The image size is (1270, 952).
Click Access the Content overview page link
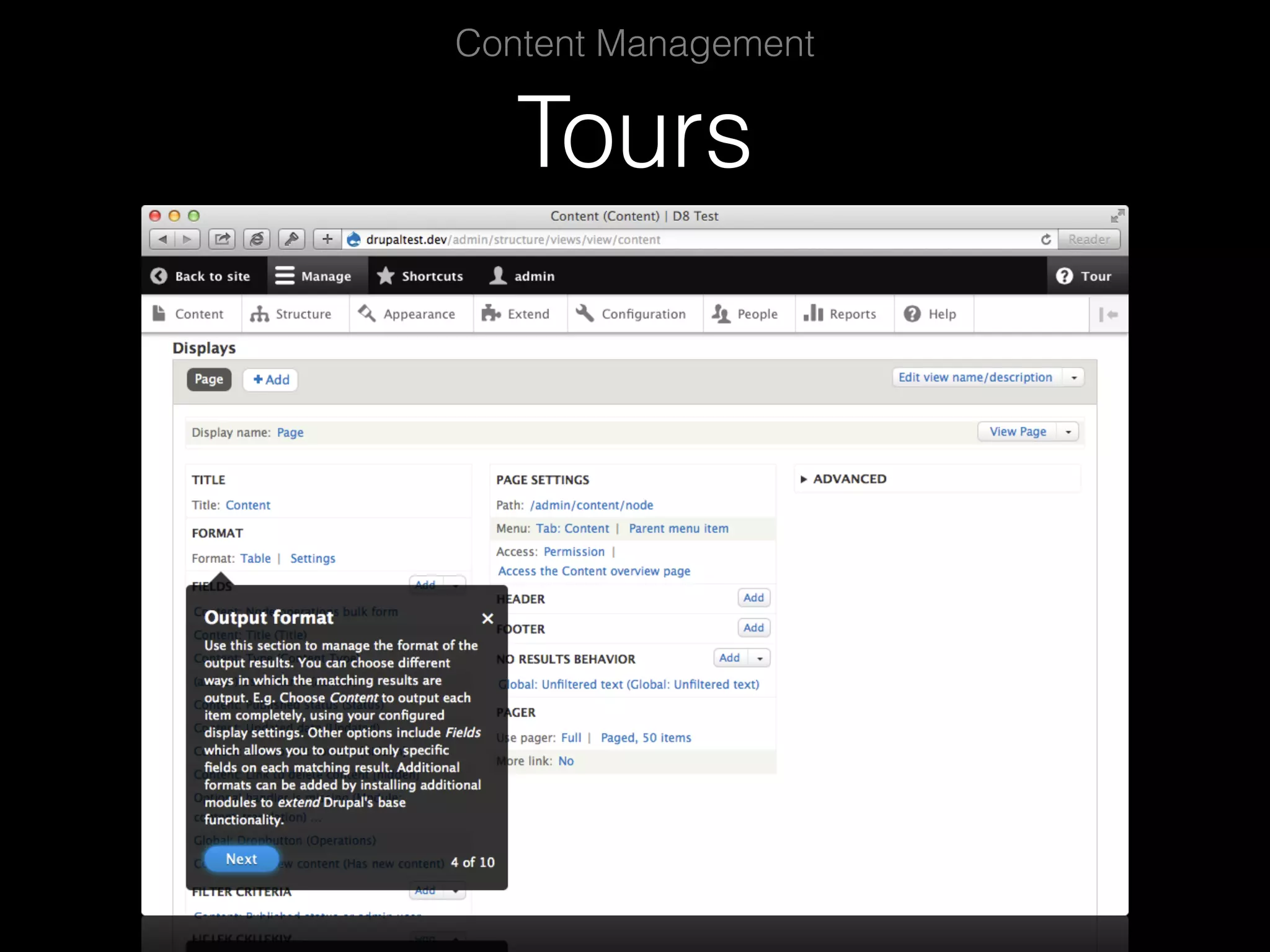tap(594, 571)
